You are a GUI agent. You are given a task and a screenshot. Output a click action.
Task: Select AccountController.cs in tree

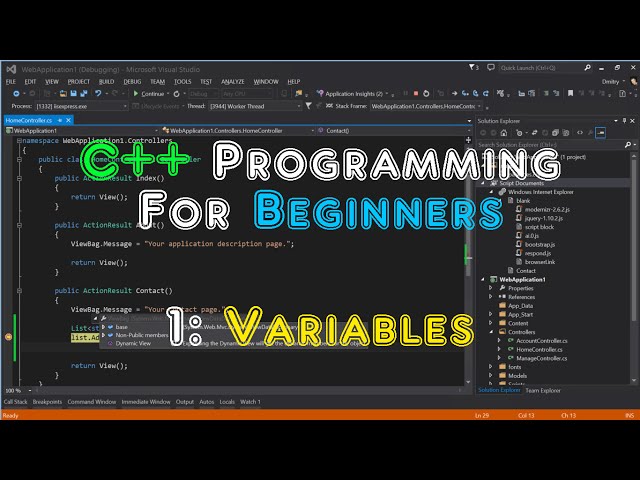click(x=542, y=341)
